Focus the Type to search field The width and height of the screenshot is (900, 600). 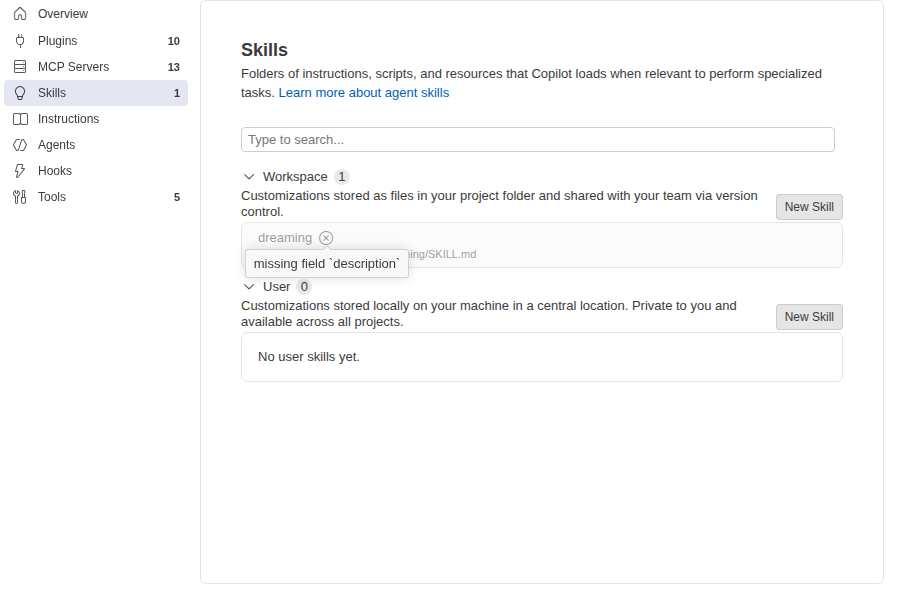(x=538, y=140)
